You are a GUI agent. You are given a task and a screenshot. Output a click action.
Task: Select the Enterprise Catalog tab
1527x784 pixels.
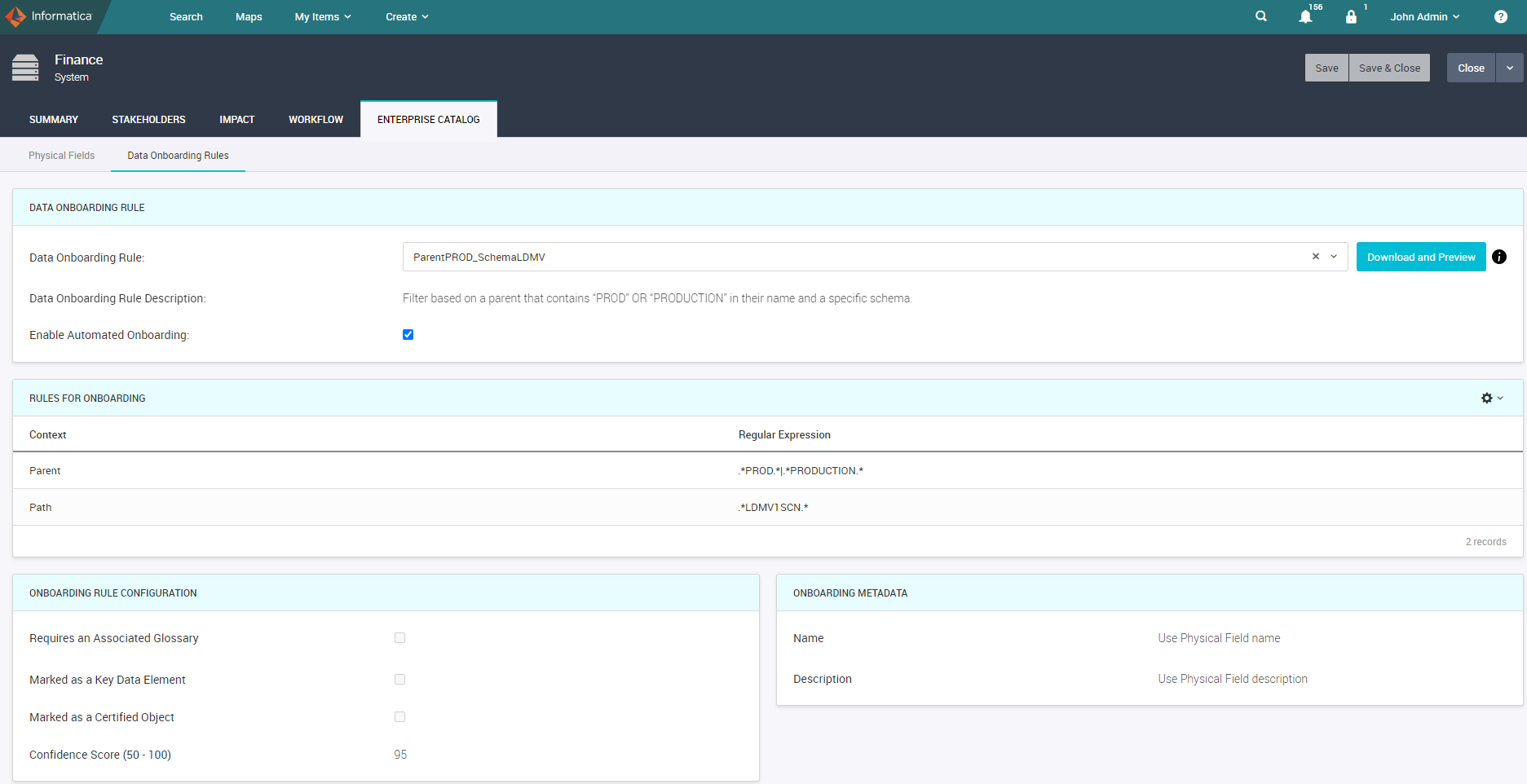click(x=429, y=119)
